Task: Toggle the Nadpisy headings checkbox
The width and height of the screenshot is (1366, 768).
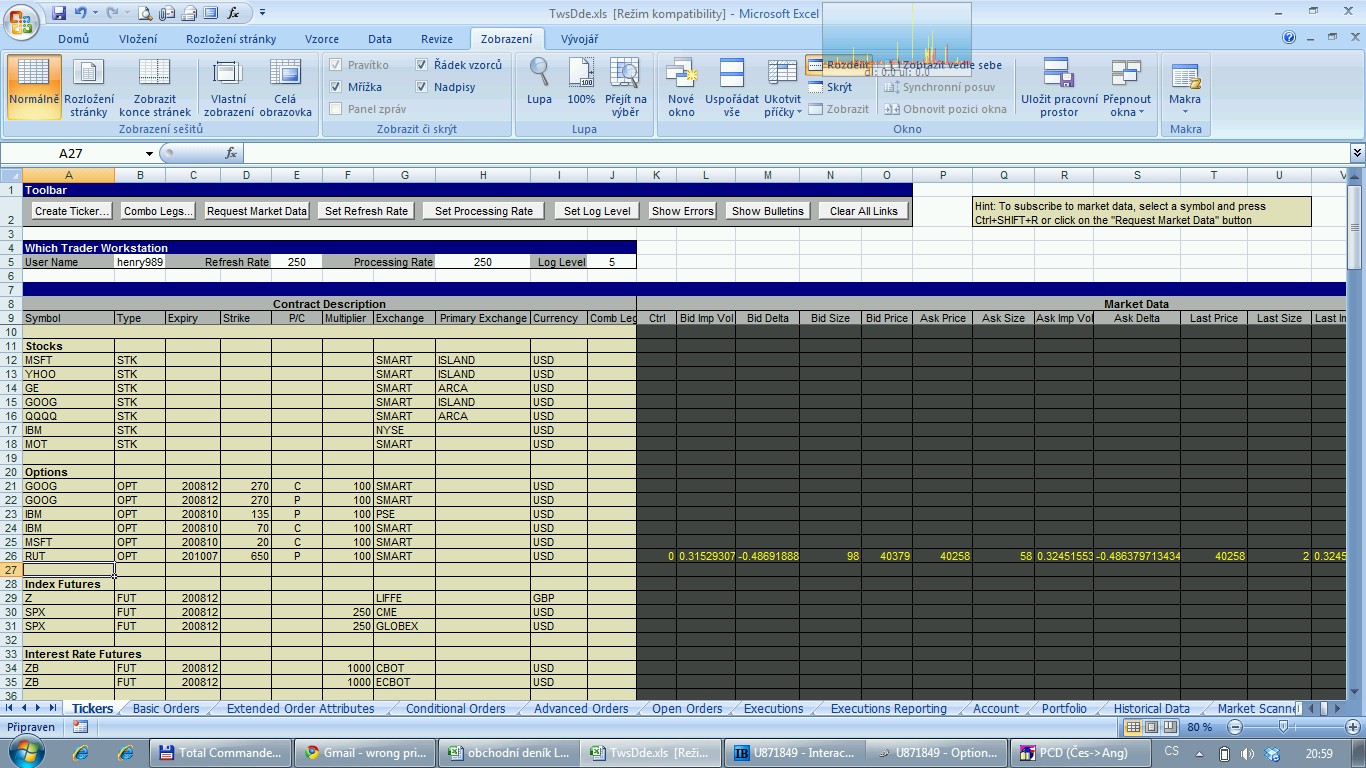Action: pyautogui.click(x=422, y=87)
